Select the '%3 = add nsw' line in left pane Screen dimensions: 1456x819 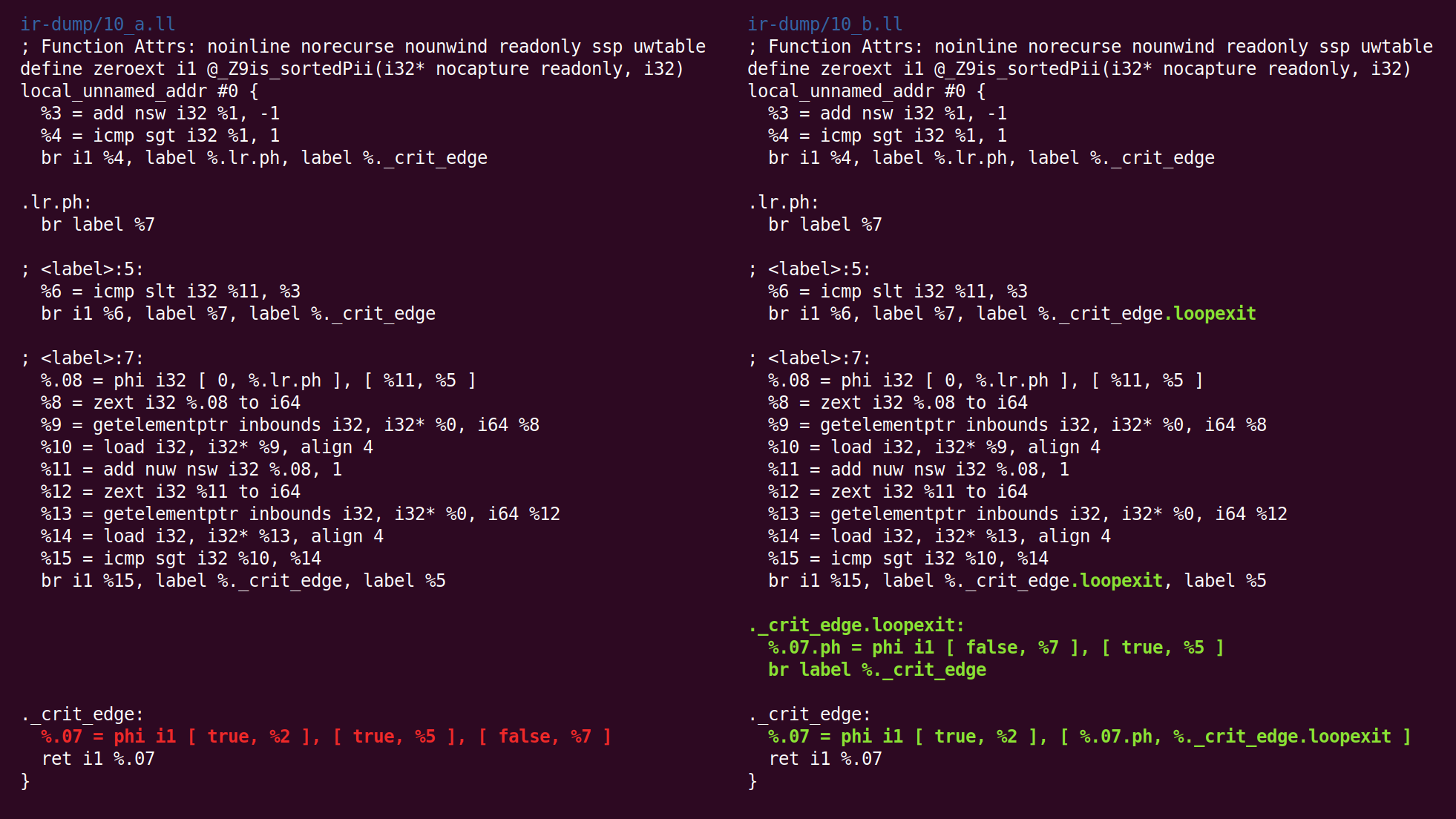160,114
